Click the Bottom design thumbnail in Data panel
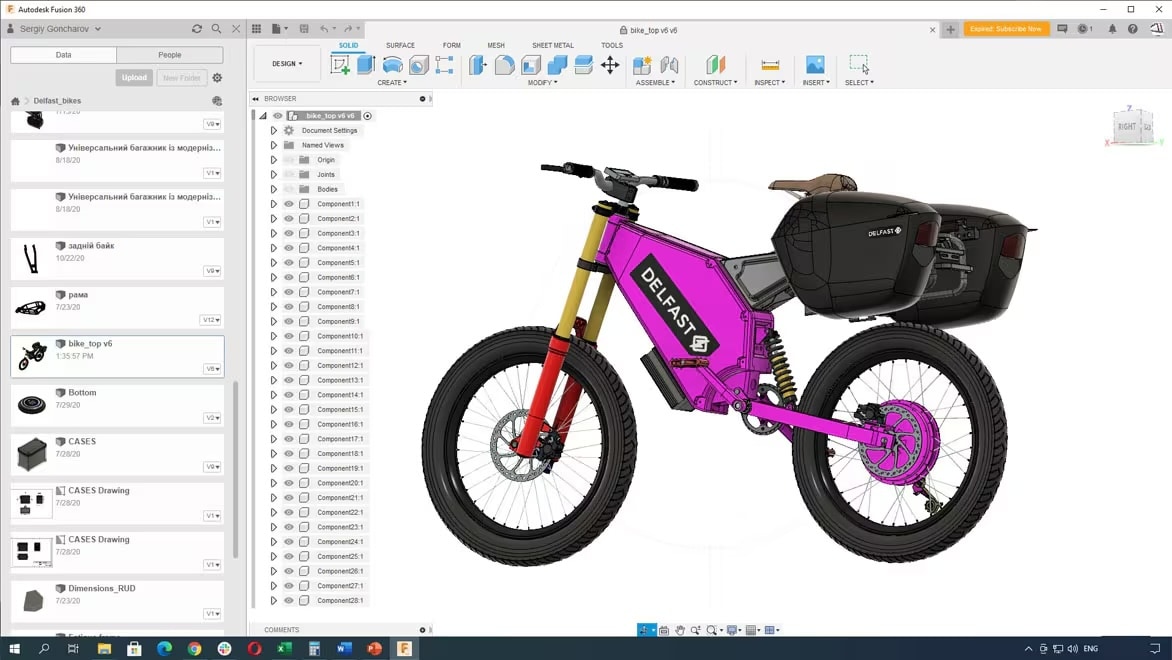The width and height of the screenshot is (1172, 660). point(31,402)
